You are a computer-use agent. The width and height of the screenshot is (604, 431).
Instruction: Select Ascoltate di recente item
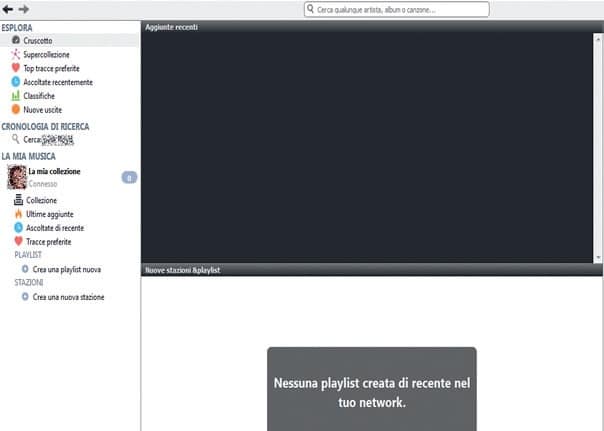(x=55, y=228)
